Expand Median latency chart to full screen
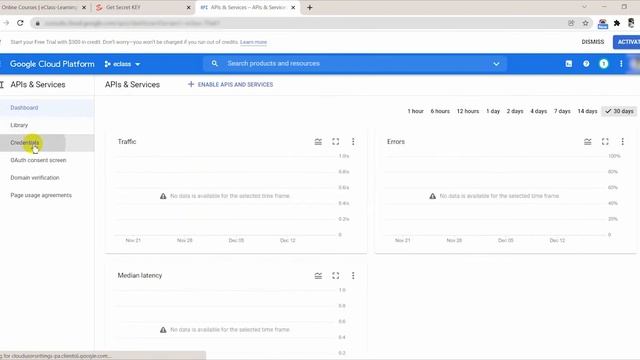This screenshot has height=360, width=640. (x=336, y=276)
